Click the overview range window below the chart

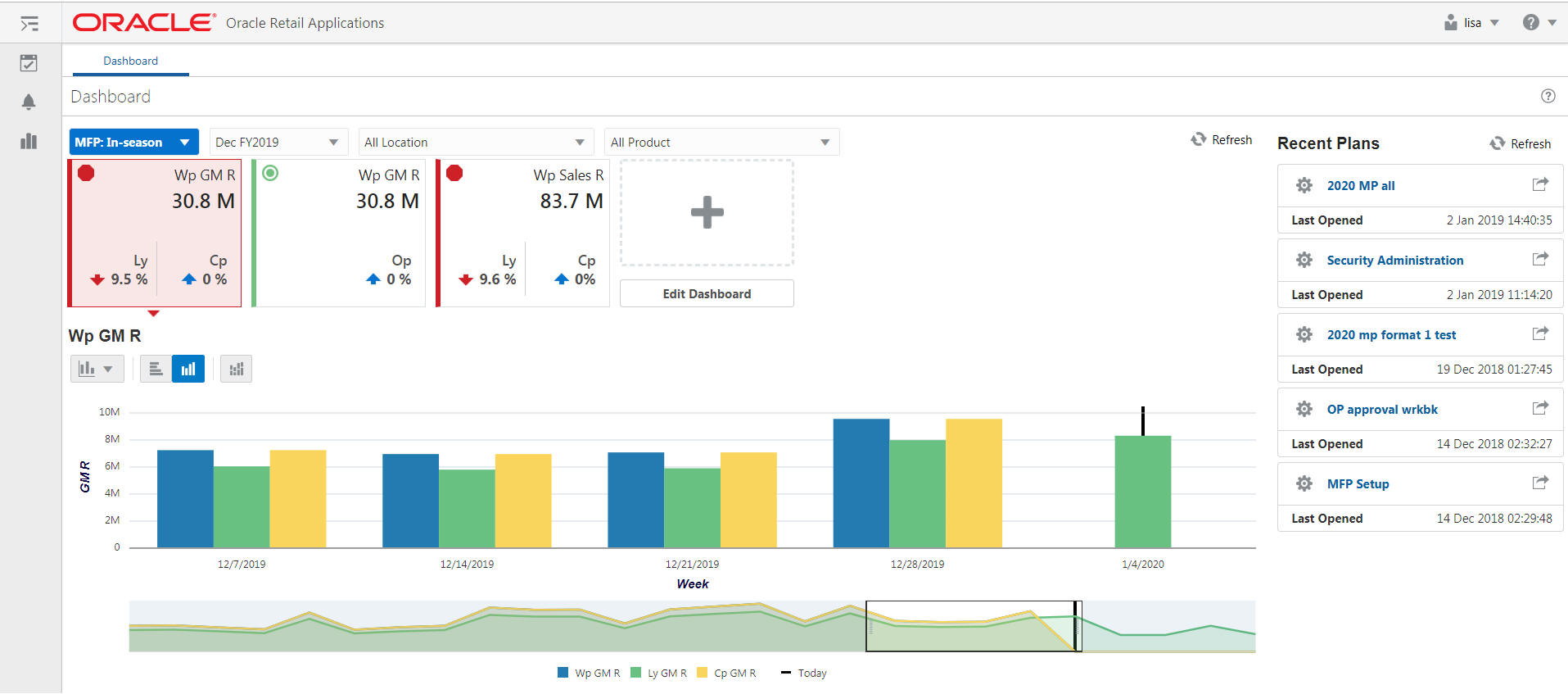pos(974,627)
